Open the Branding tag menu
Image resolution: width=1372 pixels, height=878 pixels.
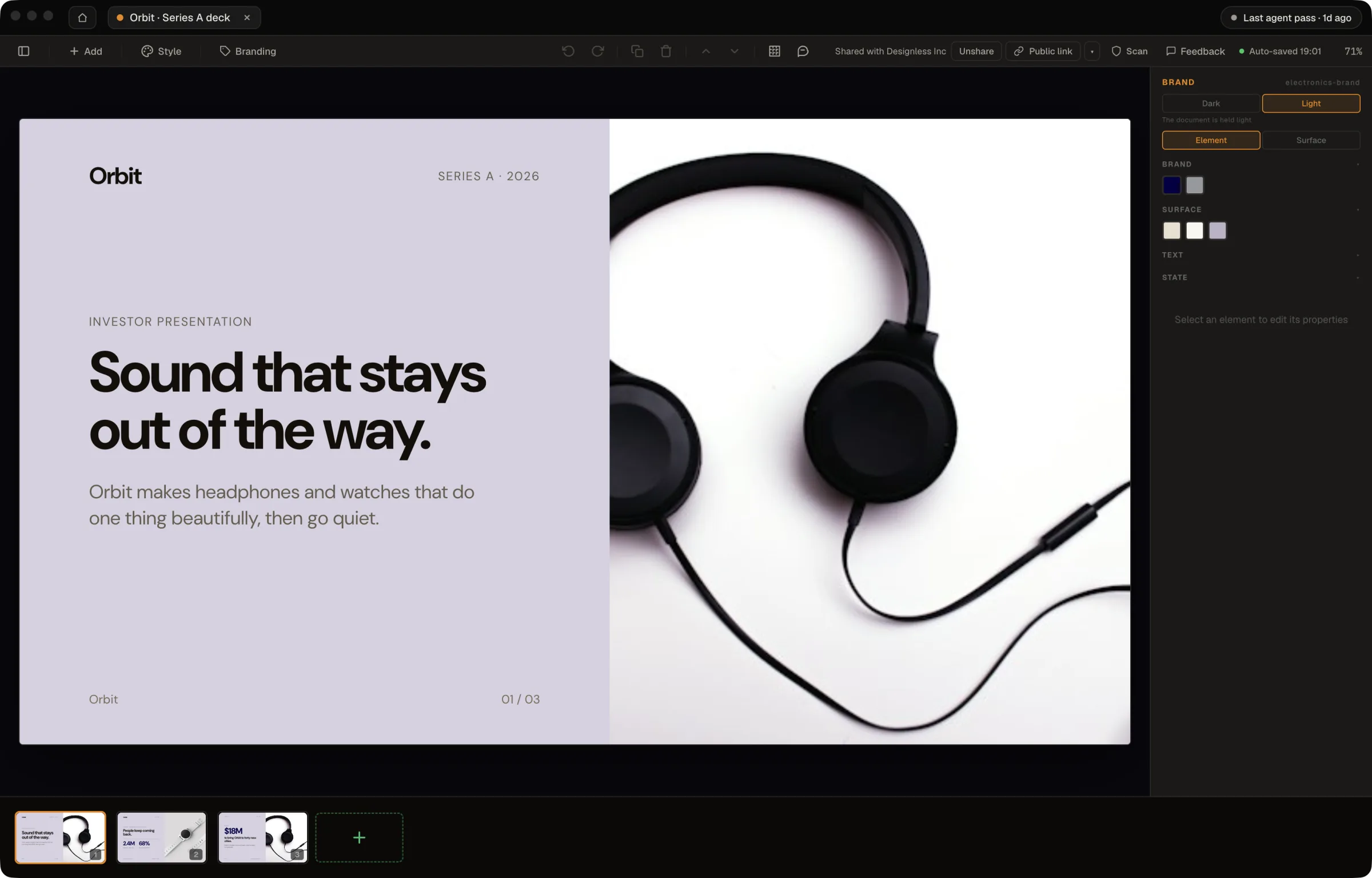(248, 51)
